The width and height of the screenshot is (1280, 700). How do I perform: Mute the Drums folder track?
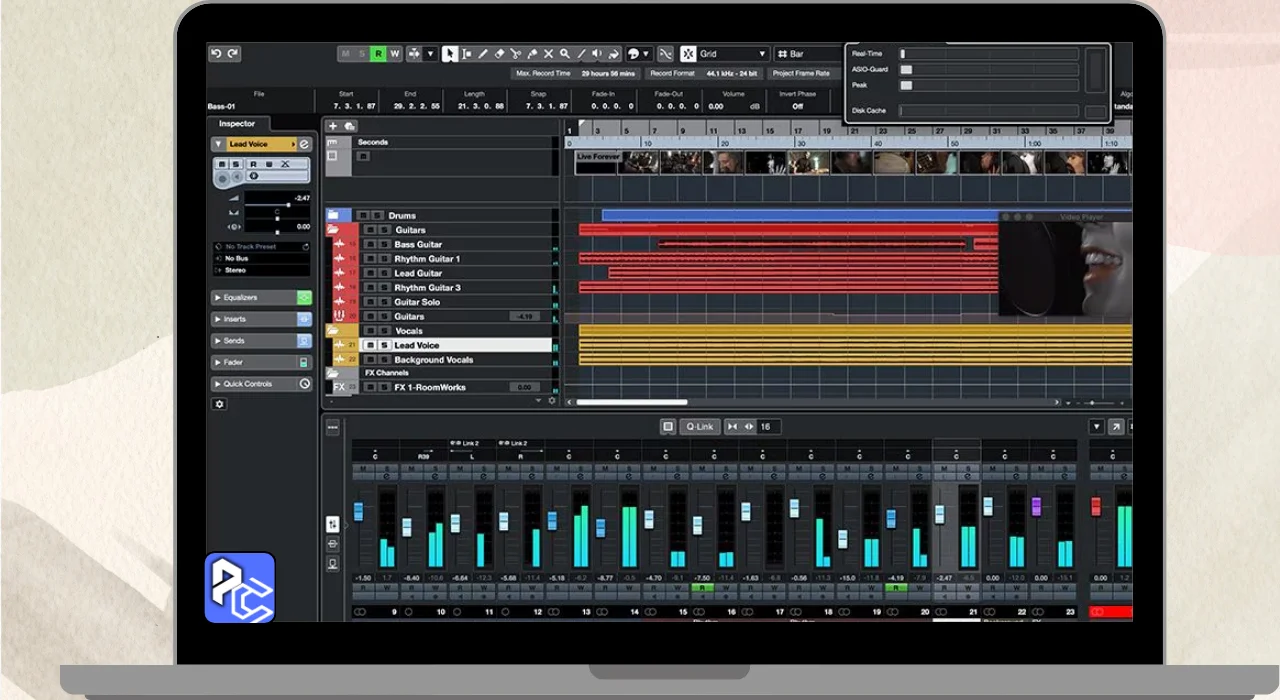364,216
